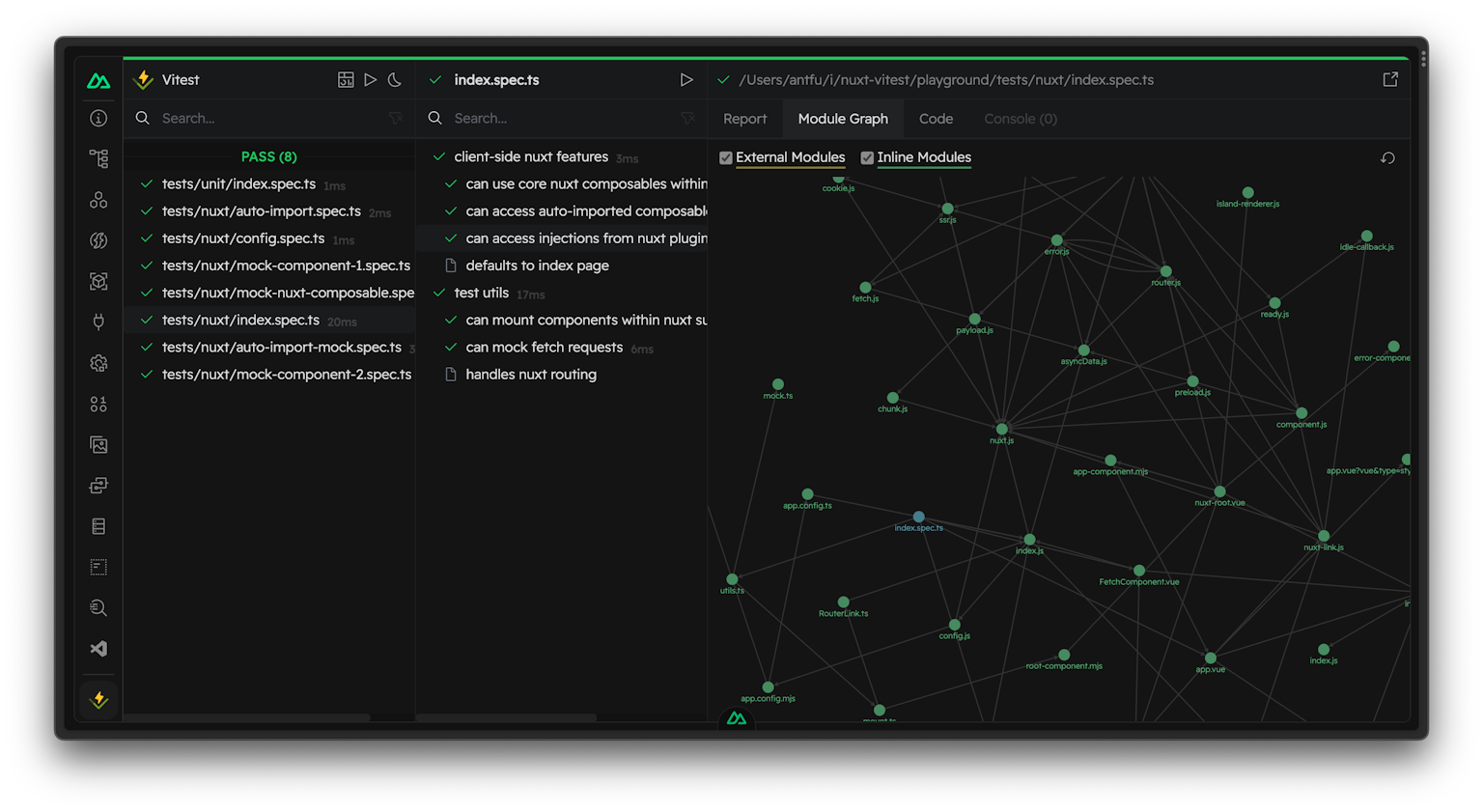Run index.spec.ts with its play button
Viewport: 1483px width, 812px height.
[x=686, y=80]
